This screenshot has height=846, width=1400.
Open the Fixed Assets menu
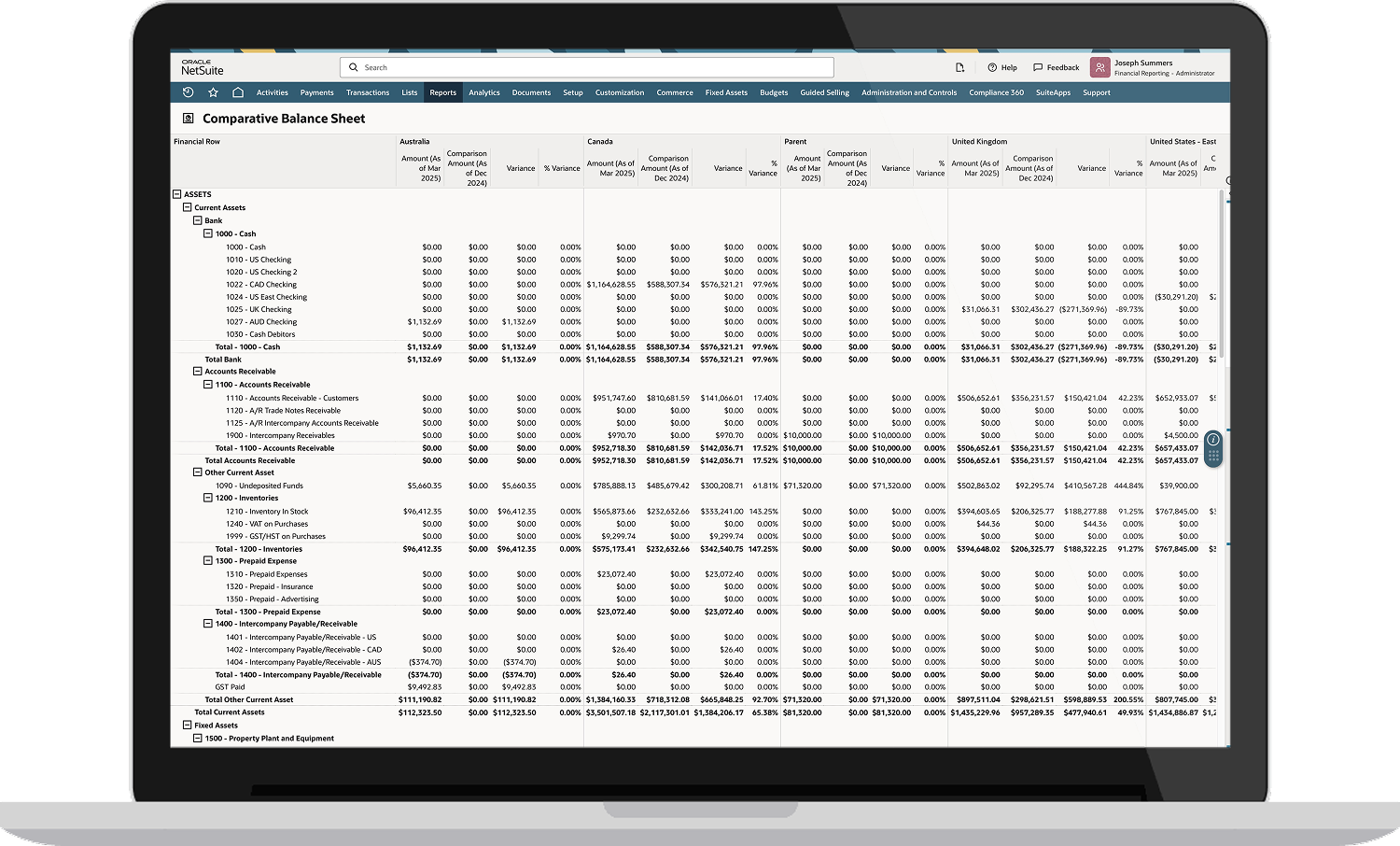tap(726, 92)
